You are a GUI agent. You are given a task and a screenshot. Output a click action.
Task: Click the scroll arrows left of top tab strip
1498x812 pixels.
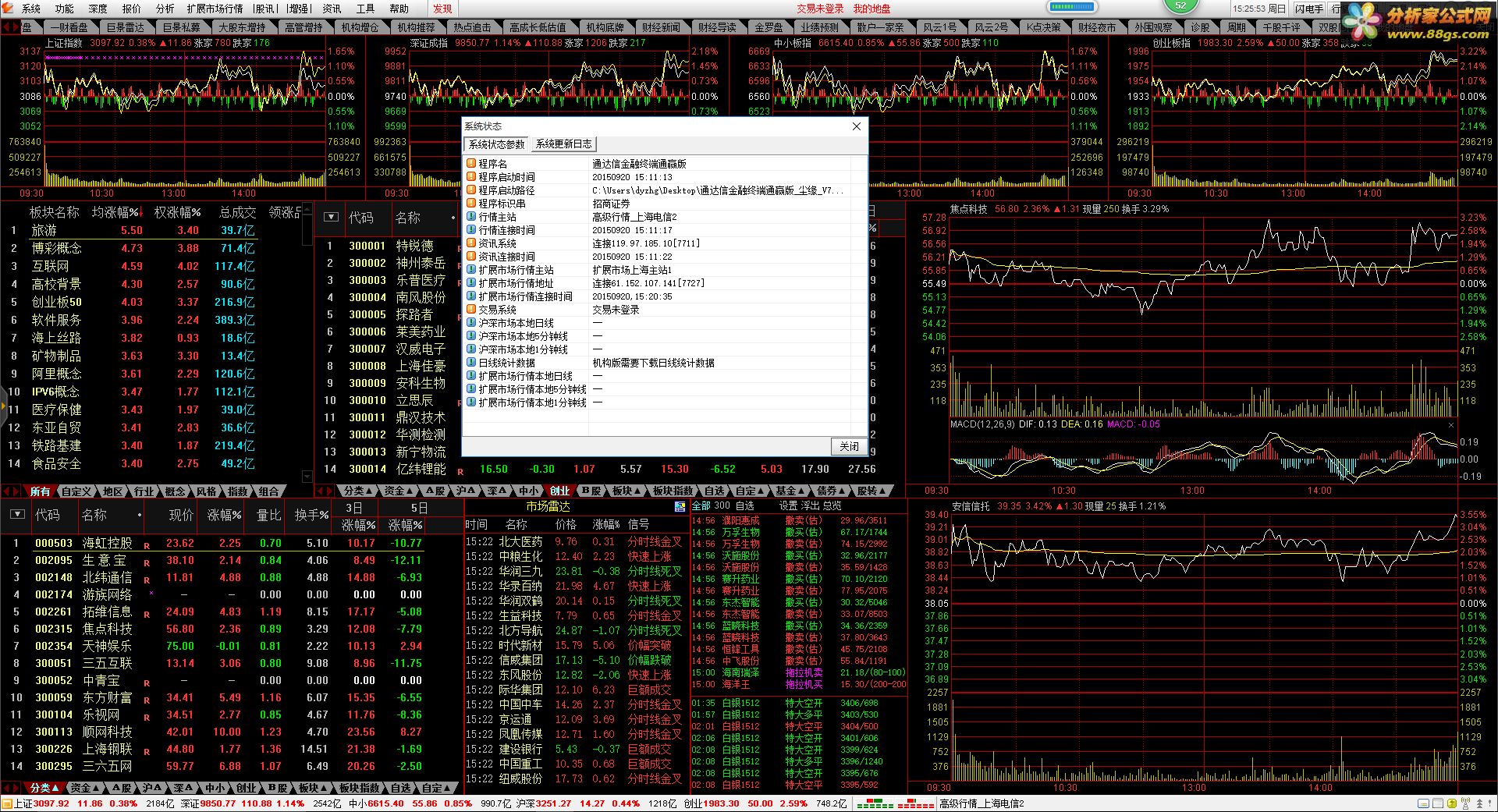pos(9,27)
